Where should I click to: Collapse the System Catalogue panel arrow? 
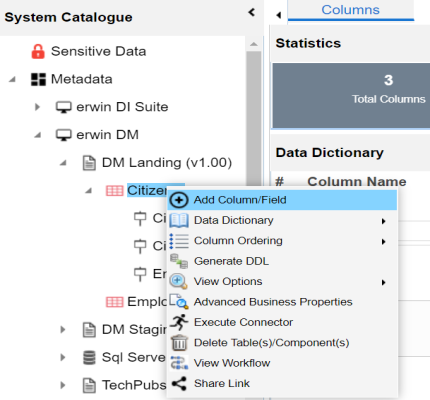click(252, 13)
